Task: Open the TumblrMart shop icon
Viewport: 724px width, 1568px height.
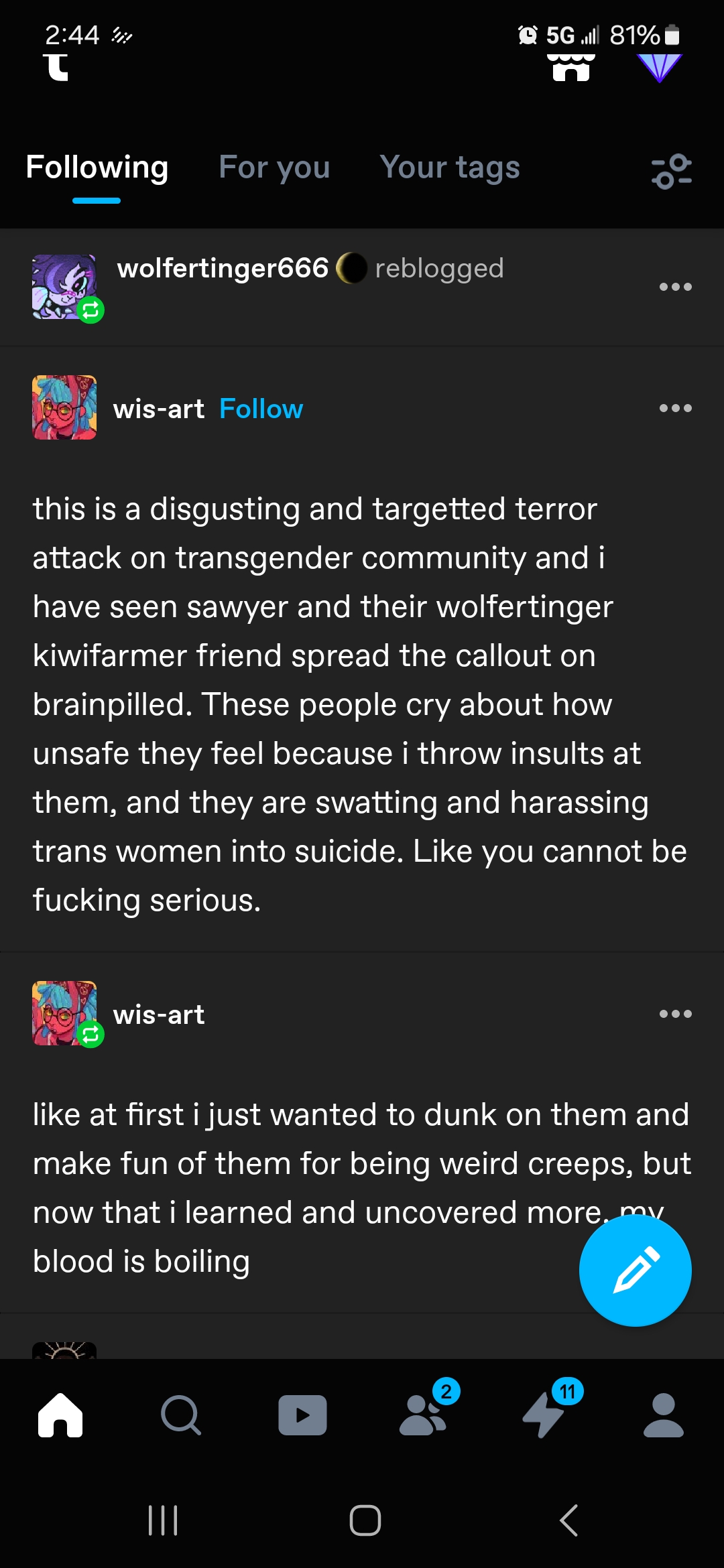Action: click(x=571, y=67)
